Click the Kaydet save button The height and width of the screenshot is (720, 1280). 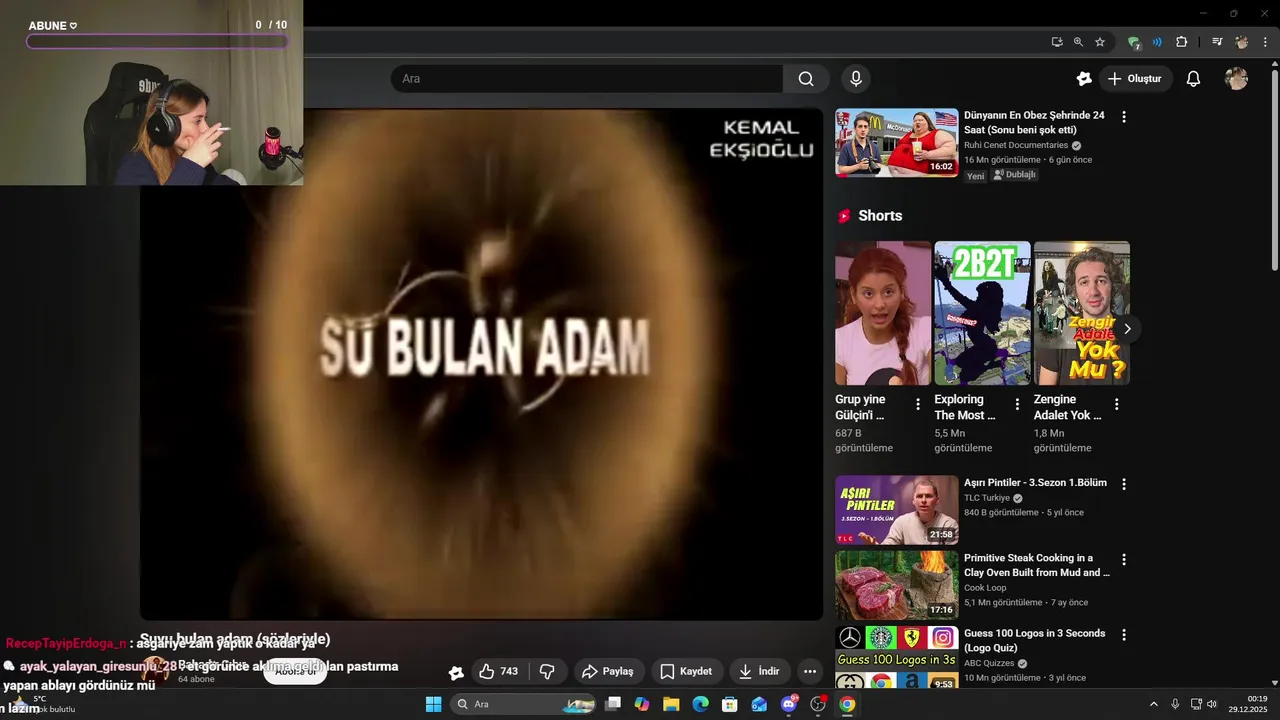pos(686,671)
